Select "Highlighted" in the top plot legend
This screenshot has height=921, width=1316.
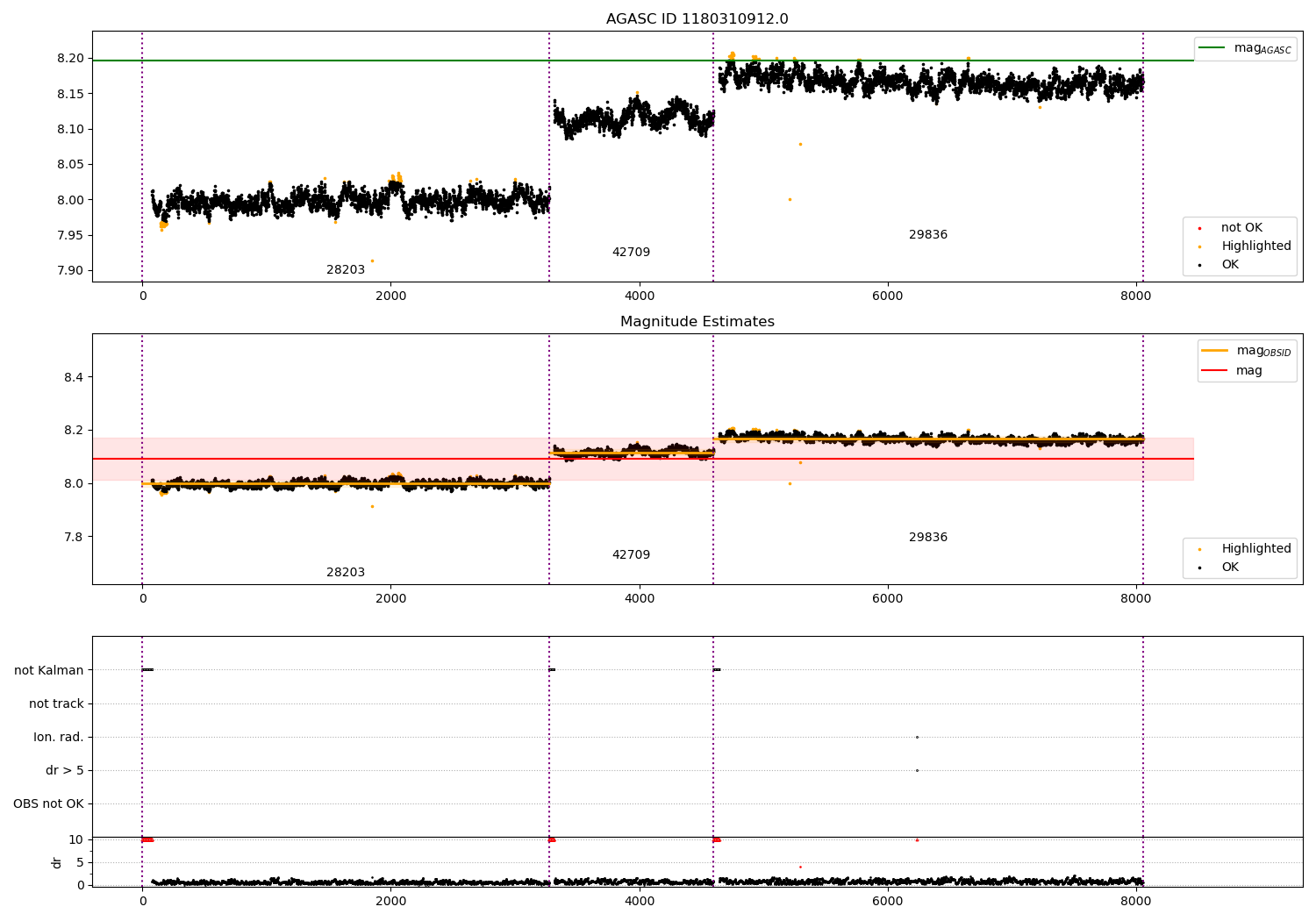(1256, 246)
